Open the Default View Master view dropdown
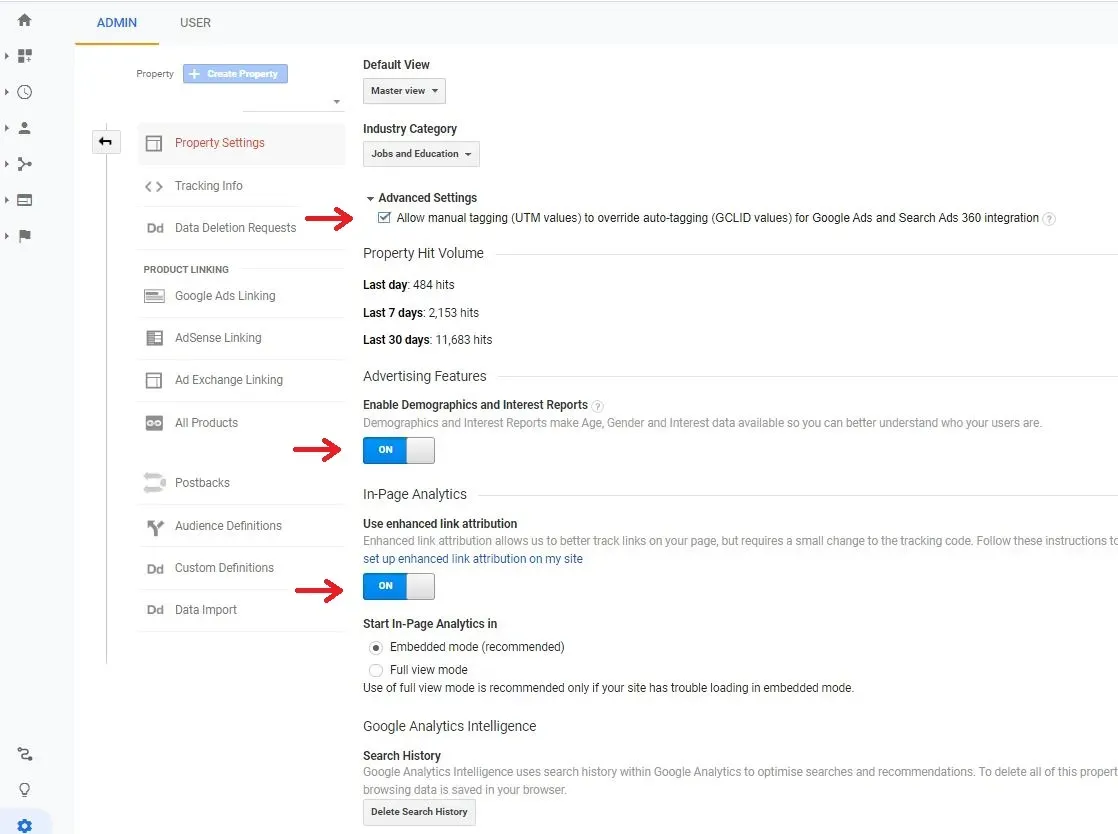 point(404,91)
